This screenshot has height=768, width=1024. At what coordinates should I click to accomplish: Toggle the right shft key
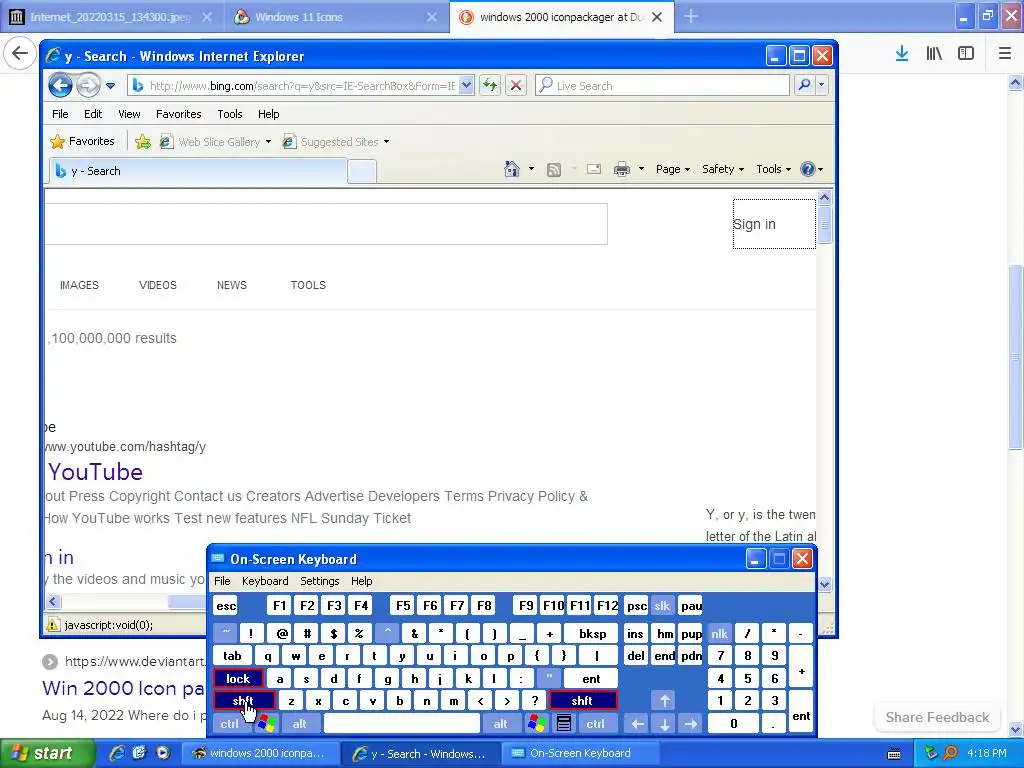583,701
